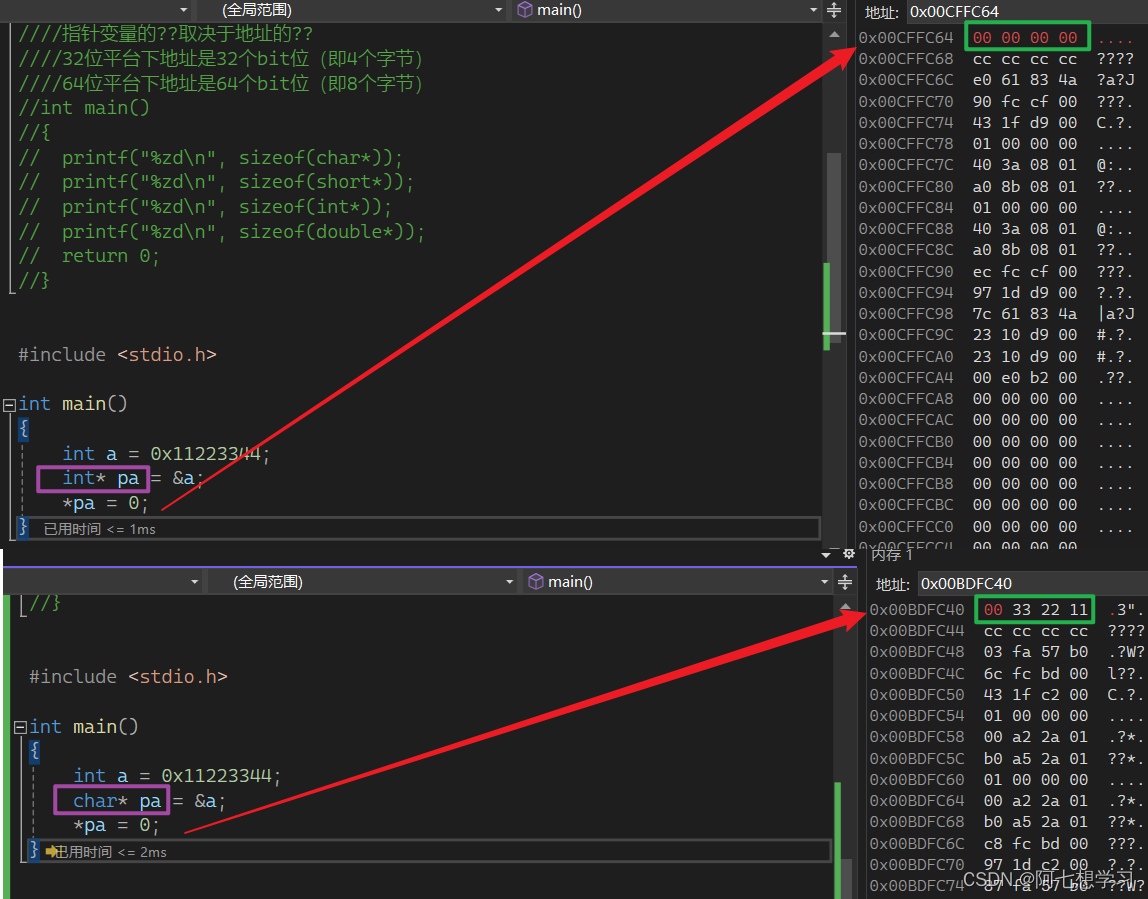1148x899 pixels.
Task: Click the 地址: label in lower memory window
Action: click(x=892, y=584)
